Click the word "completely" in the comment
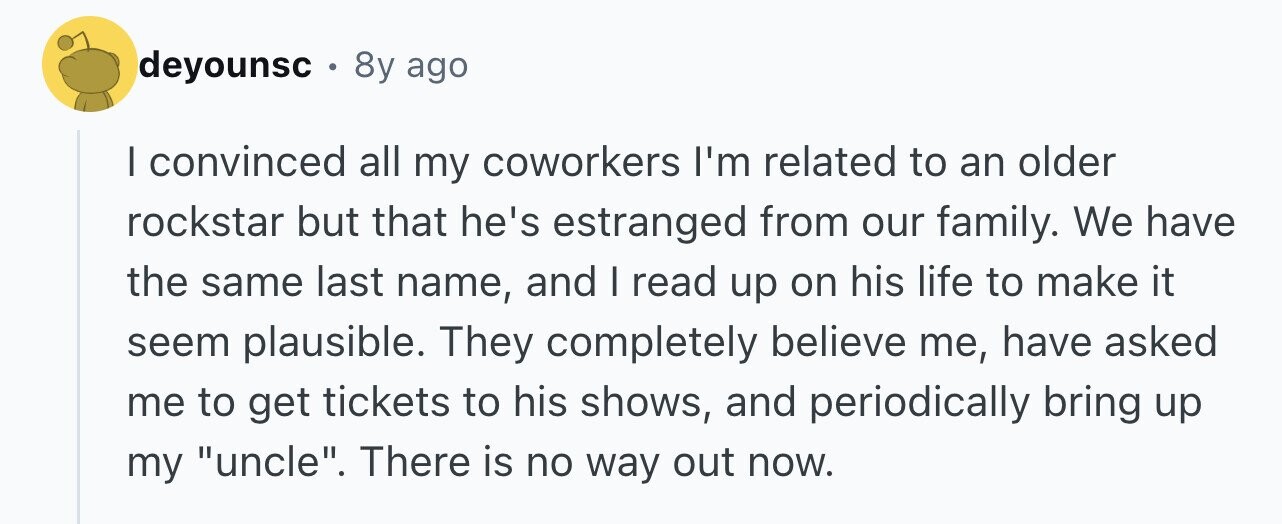This screenshot has width=1282, height=524. pyautogui.click(x=638, y=344)
